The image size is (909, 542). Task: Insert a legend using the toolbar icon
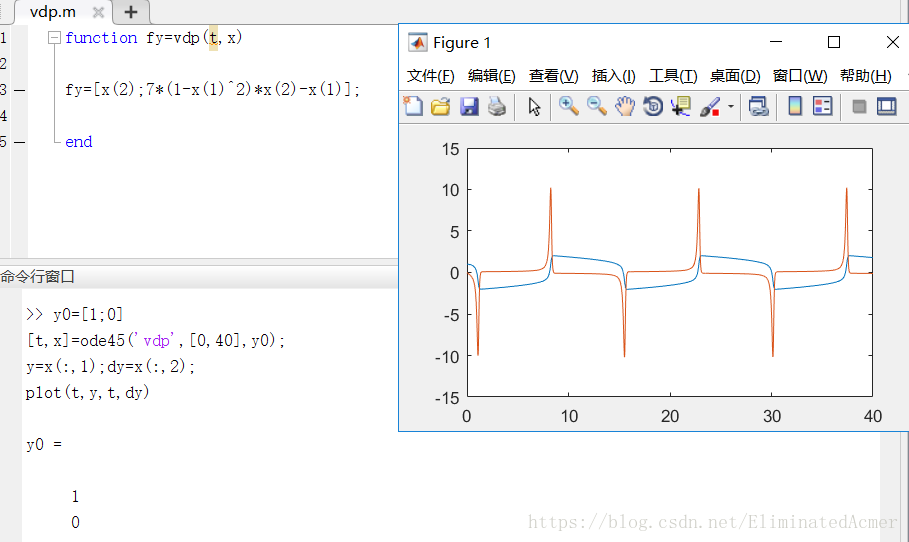point(823,106)
